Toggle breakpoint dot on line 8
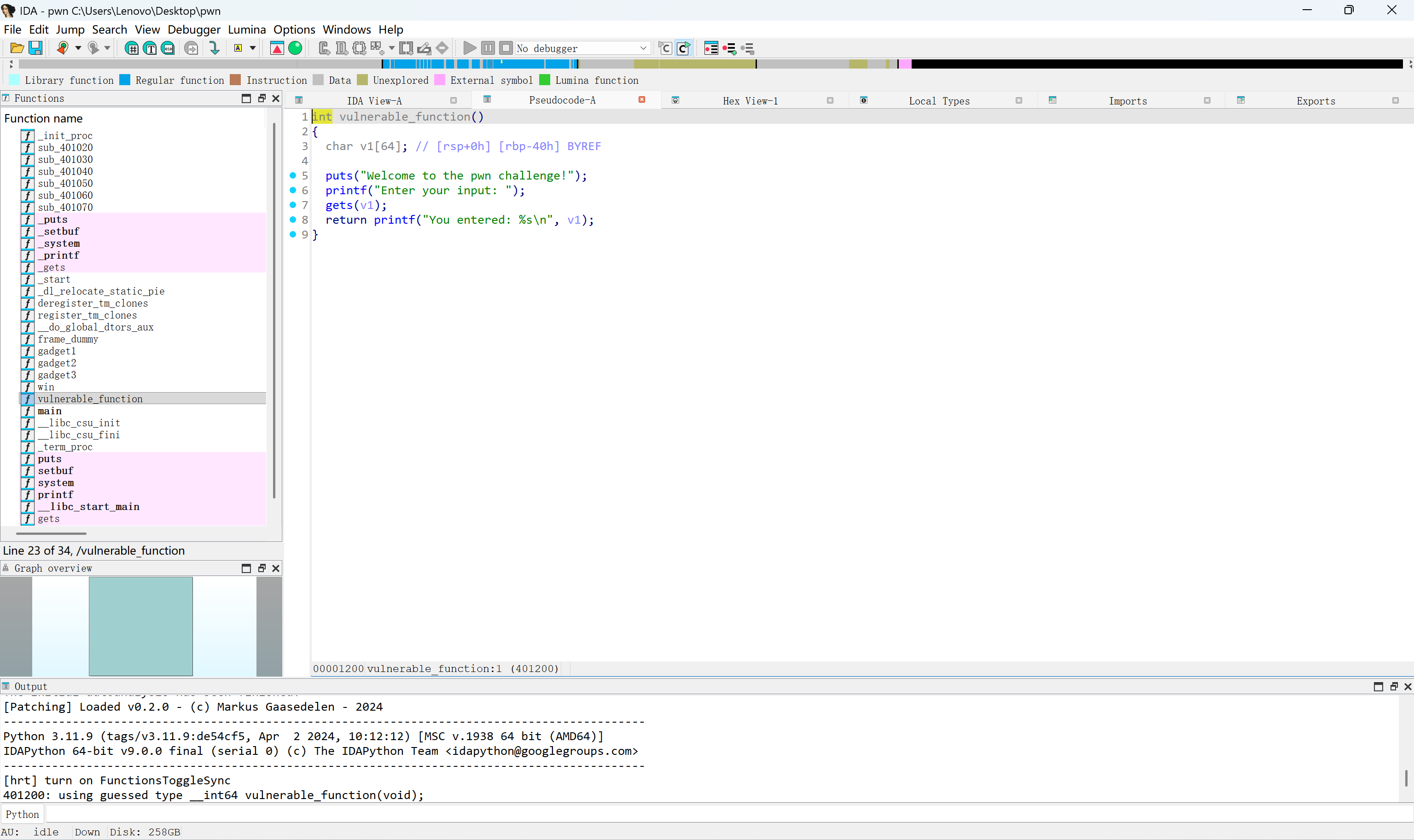Viewport: 1414px width, 840px height. pyautogui.click(x=293, y=219)
